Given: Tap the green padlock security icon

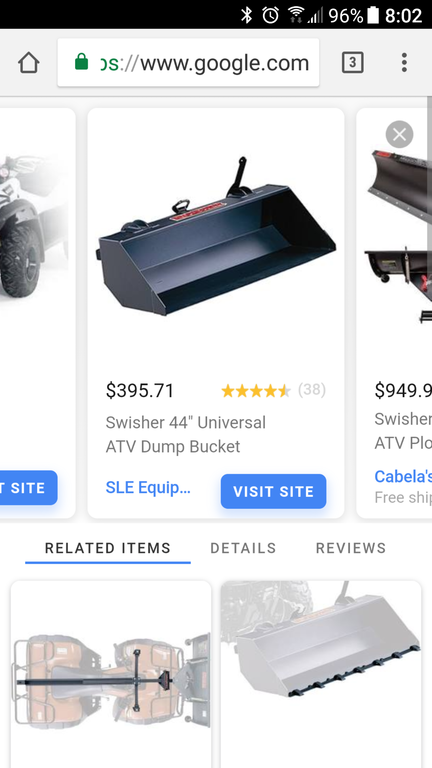Looking at the screenshot, I should pyautogui.click(x=81, y=62).
